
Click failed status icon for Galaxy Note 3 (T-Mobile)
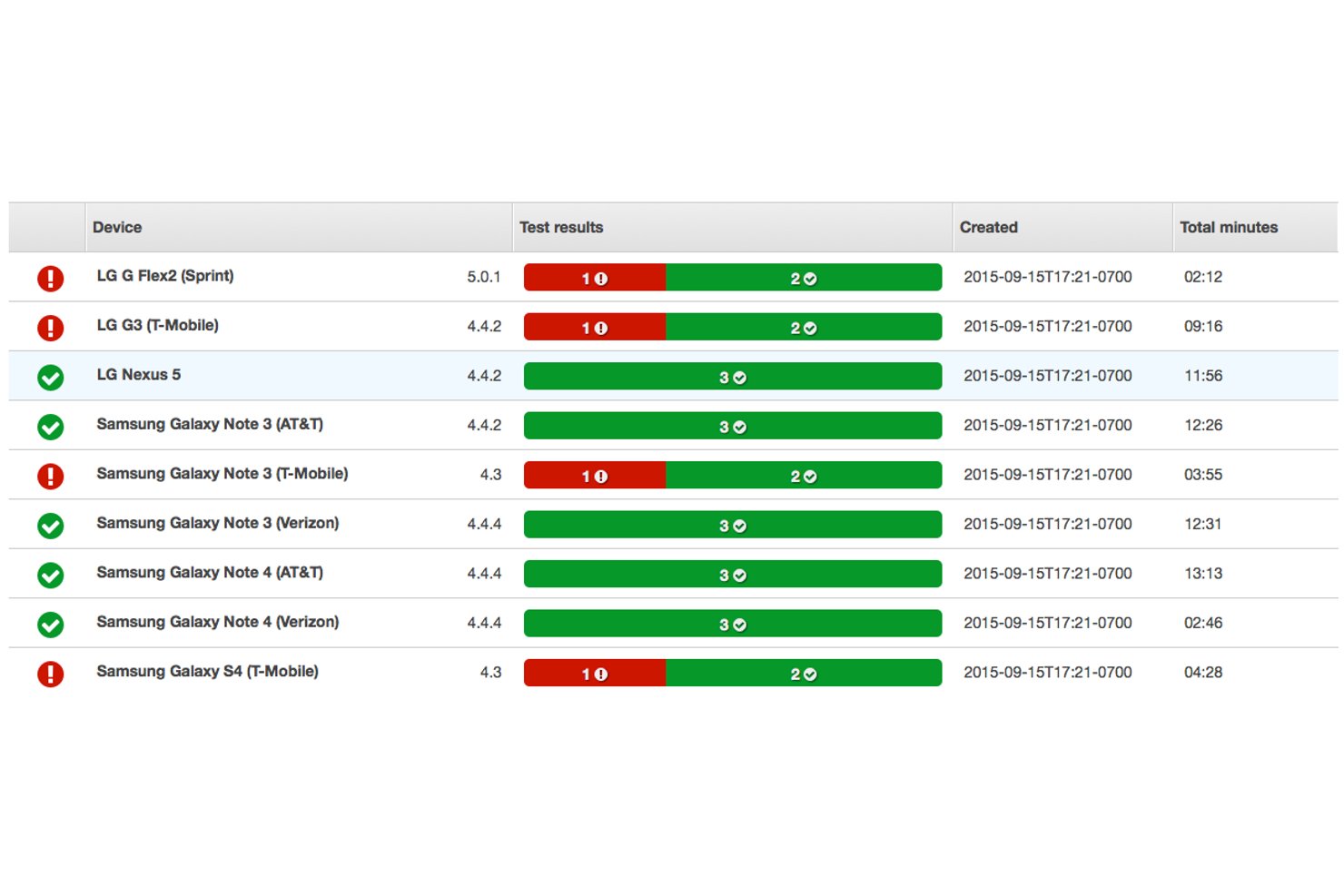(51, 476)
